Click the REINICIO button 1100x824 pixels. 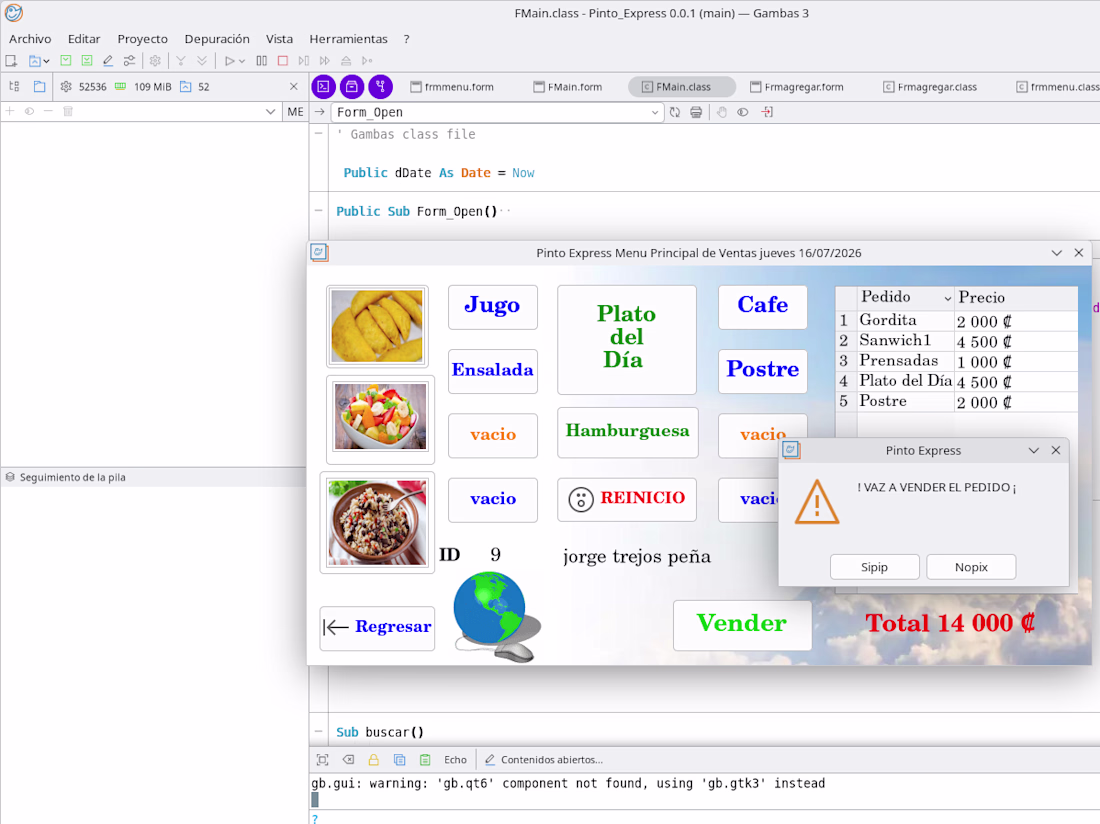[626, 499]
